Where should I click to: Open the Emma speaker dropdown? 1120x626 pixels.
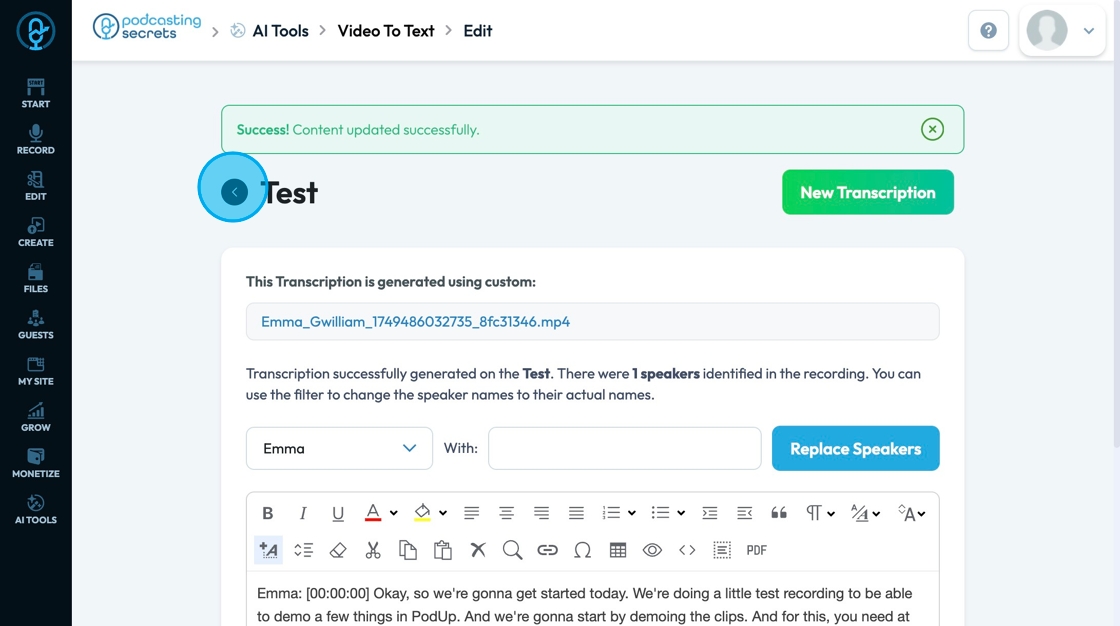click(339, 448)
